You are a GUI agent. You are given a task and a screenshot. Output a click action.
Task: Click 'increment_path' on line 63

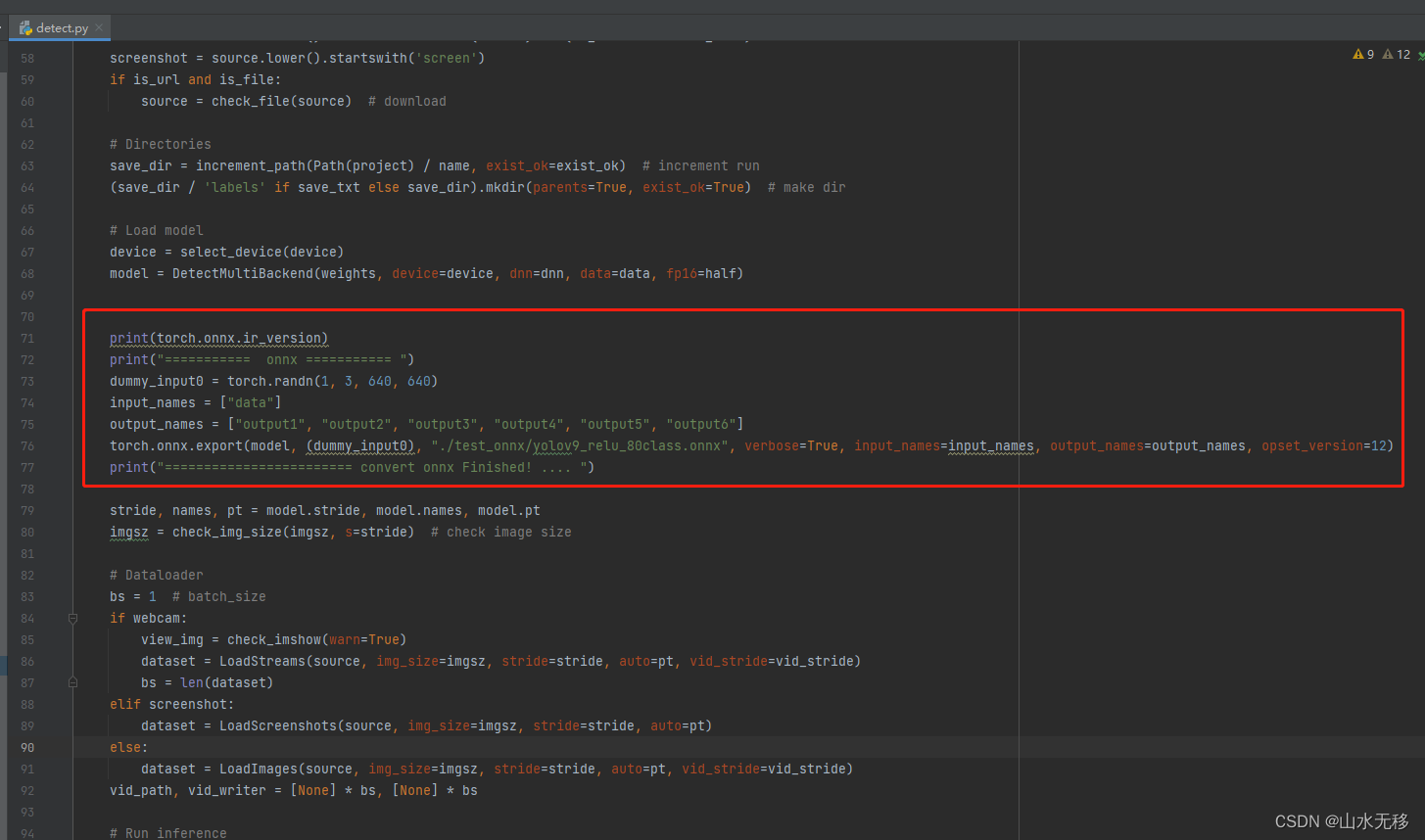[251, 165]
